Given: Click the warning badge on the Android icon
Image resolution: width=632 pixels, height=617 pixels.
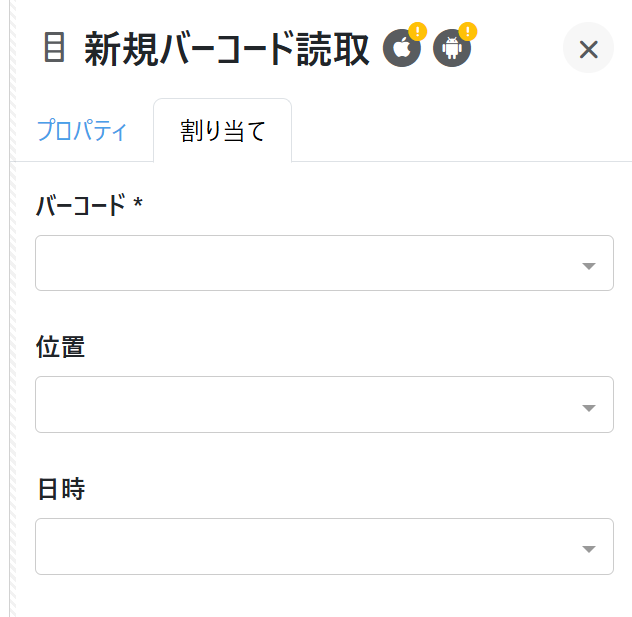Looking at the screenshot, I should (x=468, y=31).
